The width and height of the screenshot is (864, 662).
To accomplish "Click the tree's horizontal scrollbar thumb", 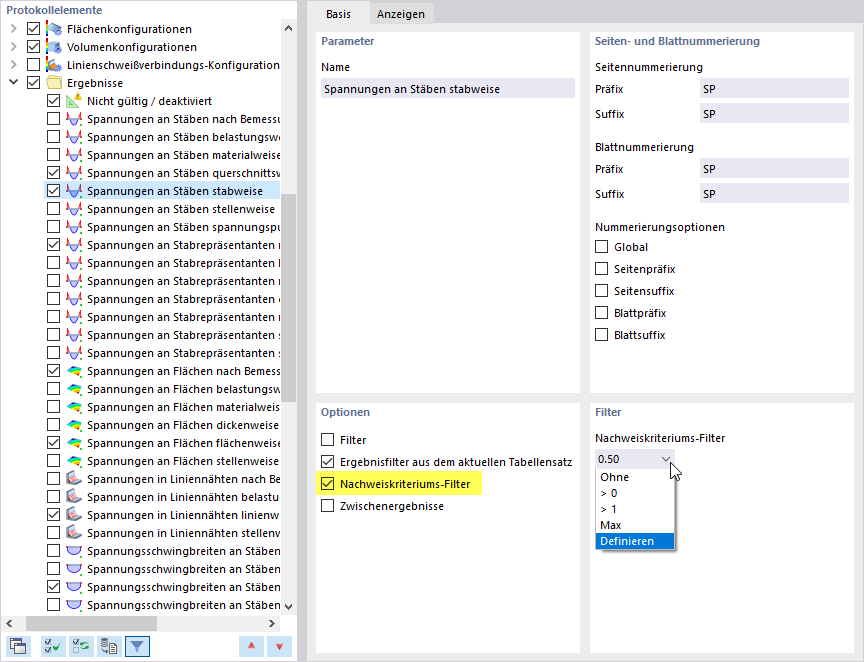I will tap(91, 623).
